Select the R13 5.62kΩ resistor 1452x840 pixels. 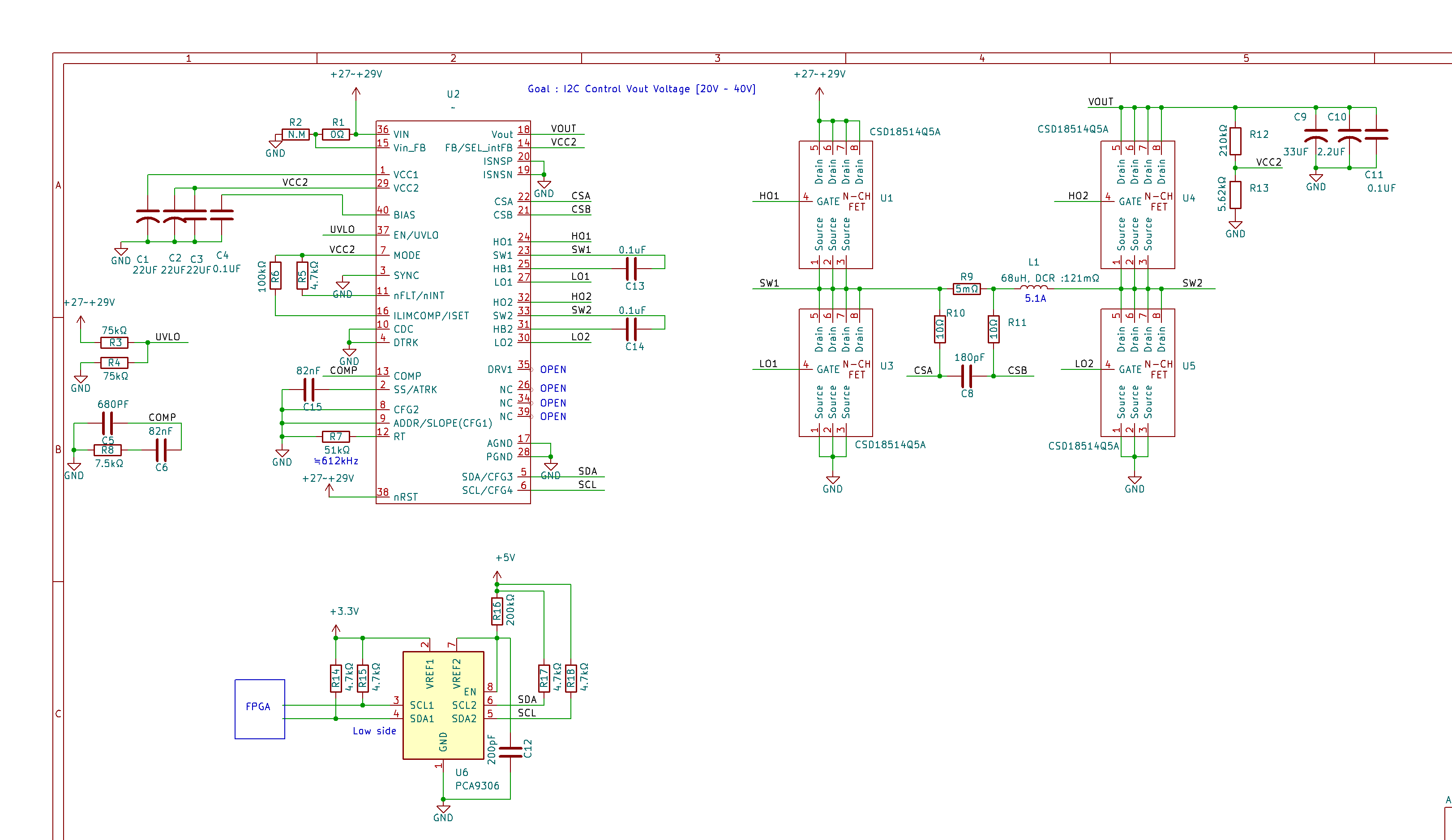pyautogui.click(x=1235, y=195)
